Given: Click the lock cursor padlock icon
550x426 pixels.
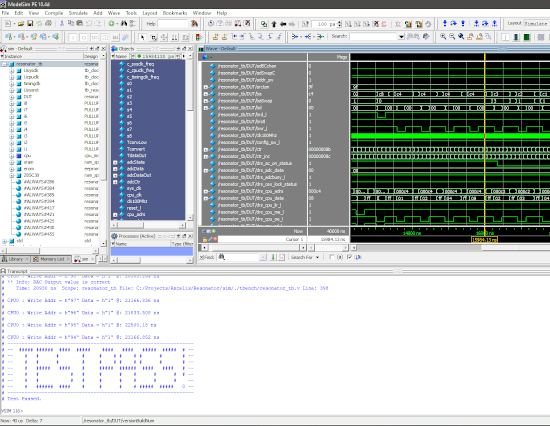Looking at the screenshot, I should click(205, 239).
